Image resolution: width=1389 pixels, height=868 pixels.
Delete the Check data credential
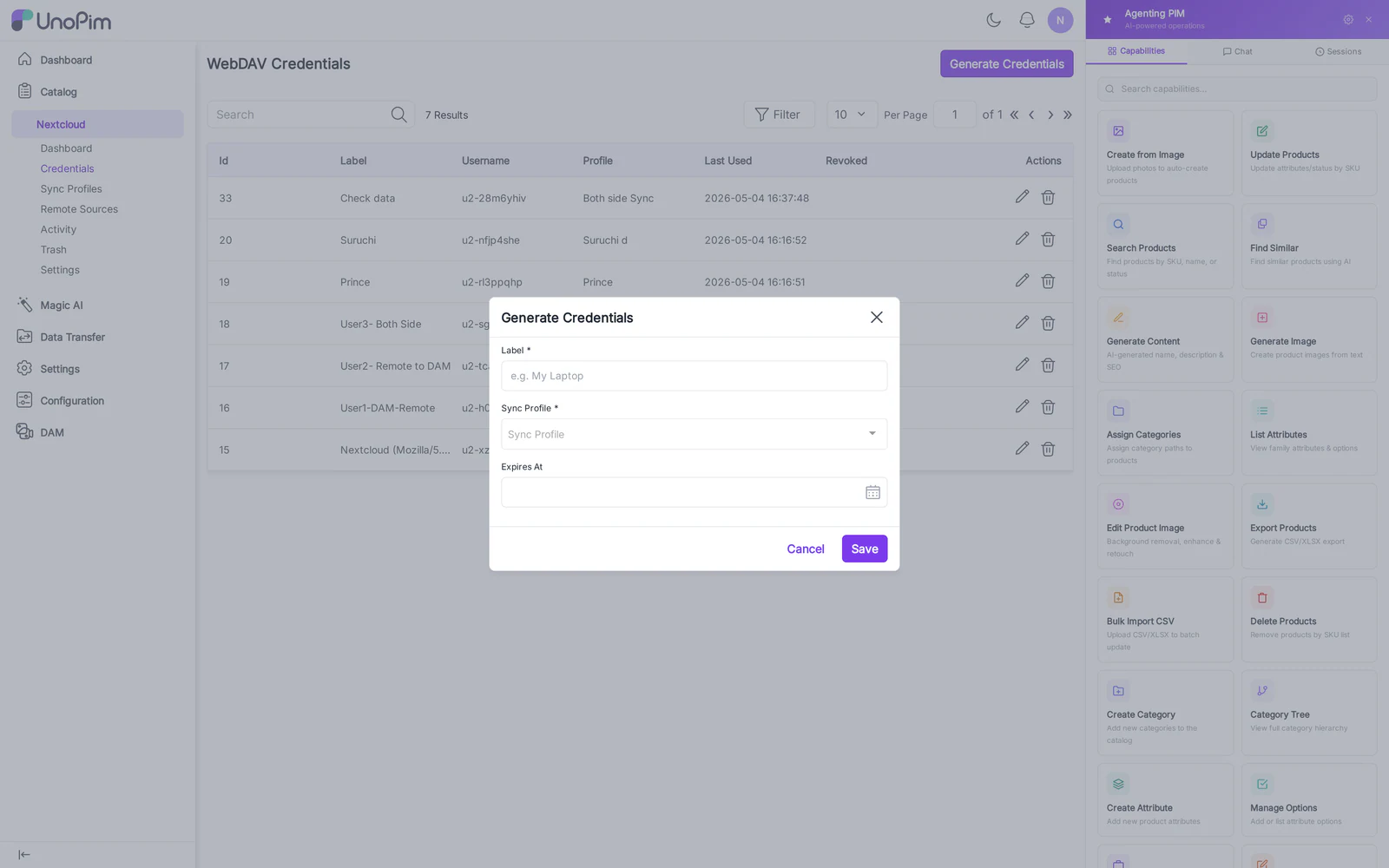tap(1048, 197)
